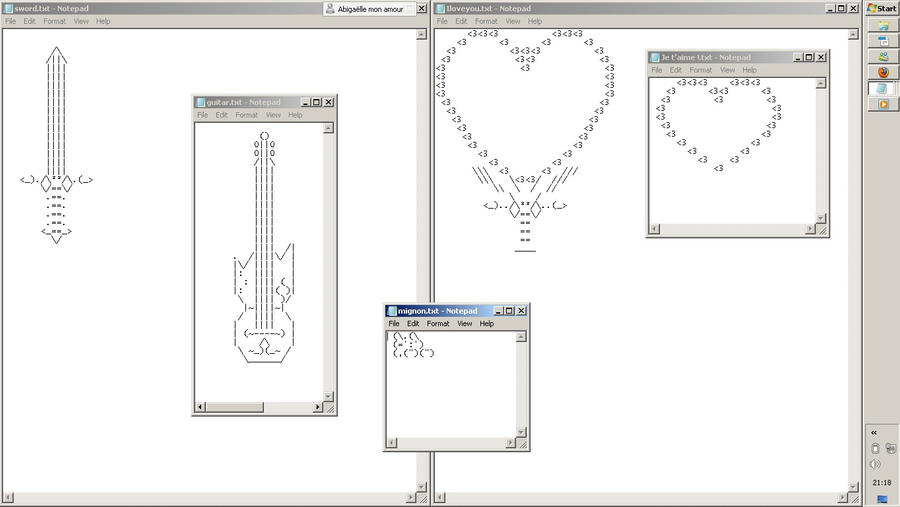The height and width of the screenshot is (507, 900).
Task: Open View menu in sword.txt Notepad
Action: click(x=81, y=21)
